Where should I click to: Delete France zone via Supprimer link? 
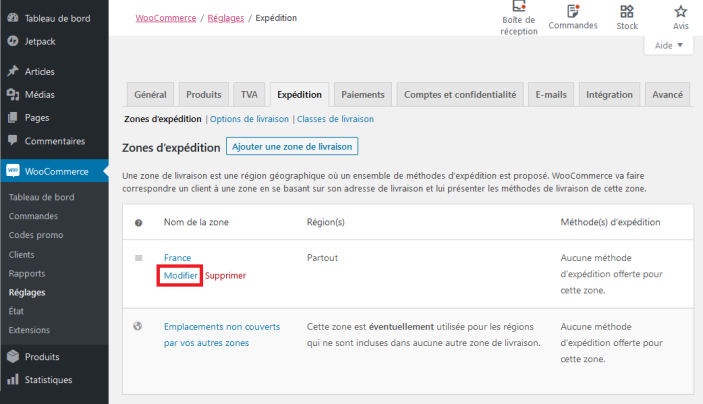coord(225,275)
